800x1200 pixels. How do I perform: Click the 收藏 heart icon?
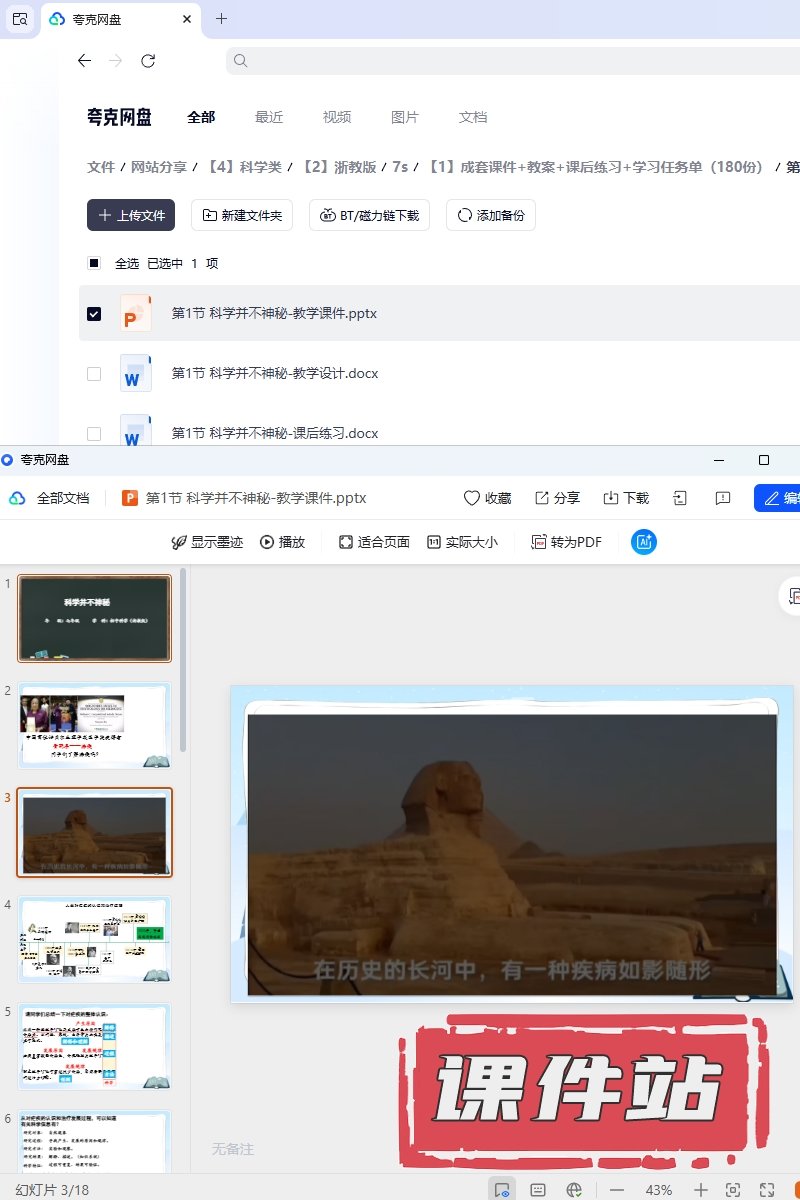[472, 498]
